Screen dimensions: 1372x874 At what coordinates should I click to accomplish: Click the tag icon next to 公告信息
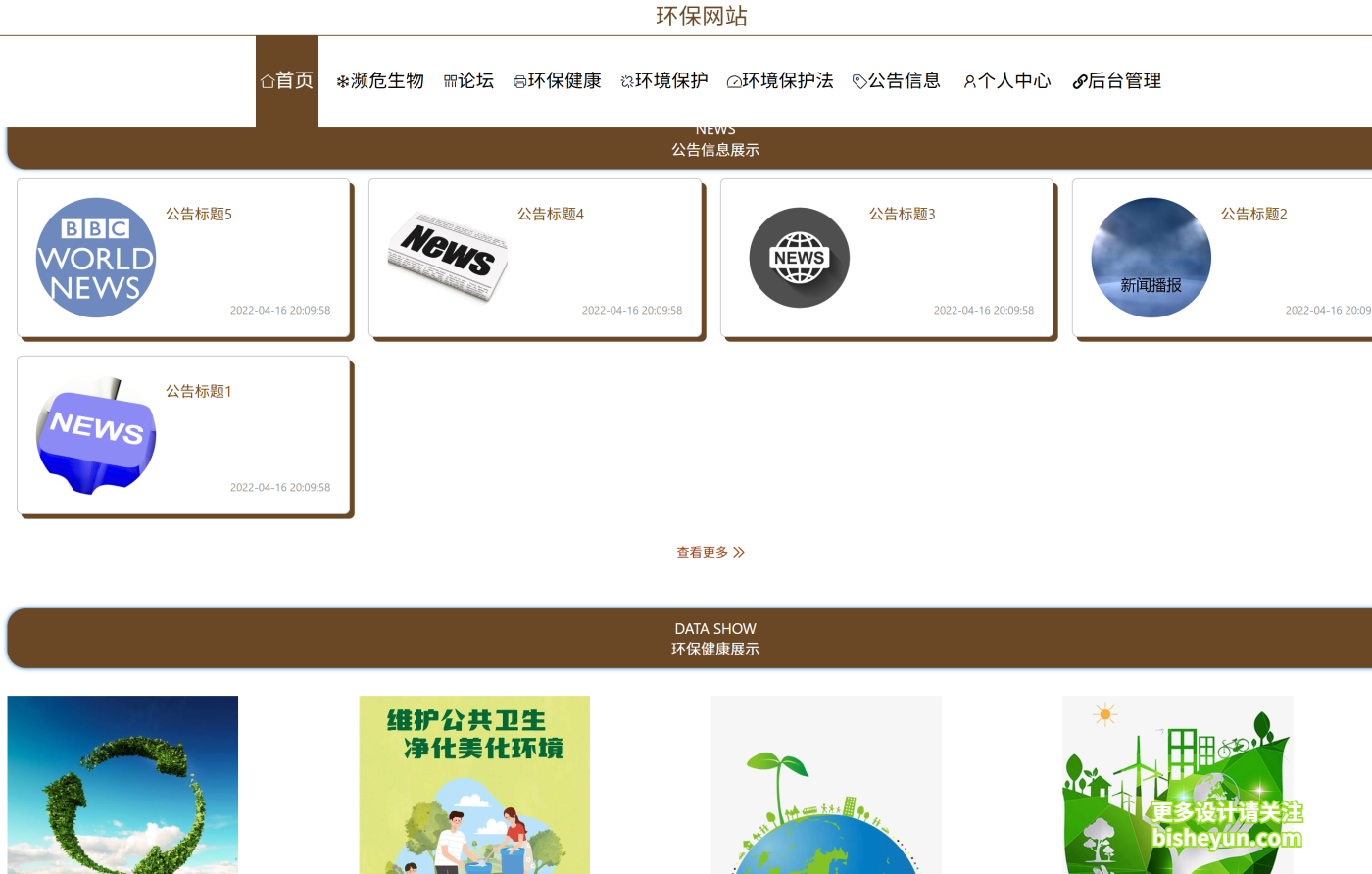857,80
